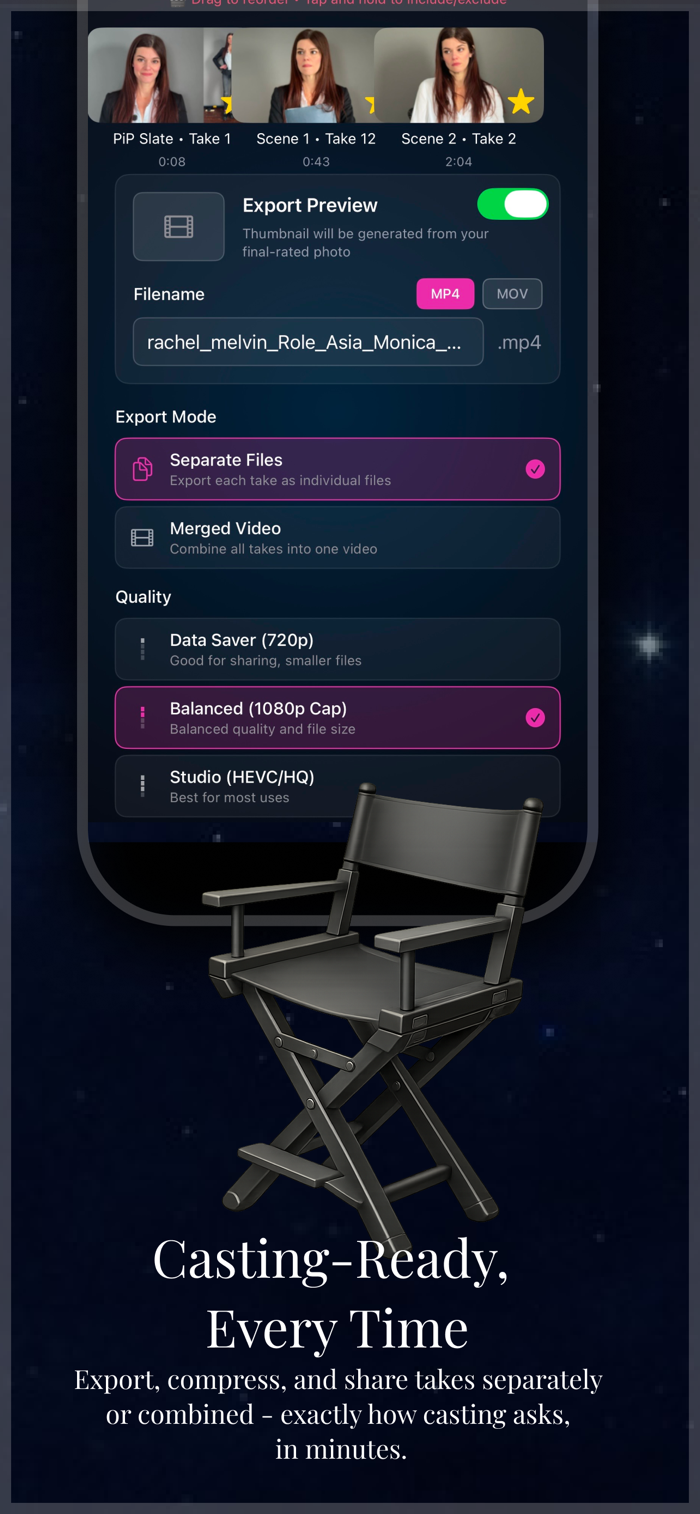Viewport: 700px width, 1514px height.
Task: Choose Merged Video export mode
Action: click(338, 538)
